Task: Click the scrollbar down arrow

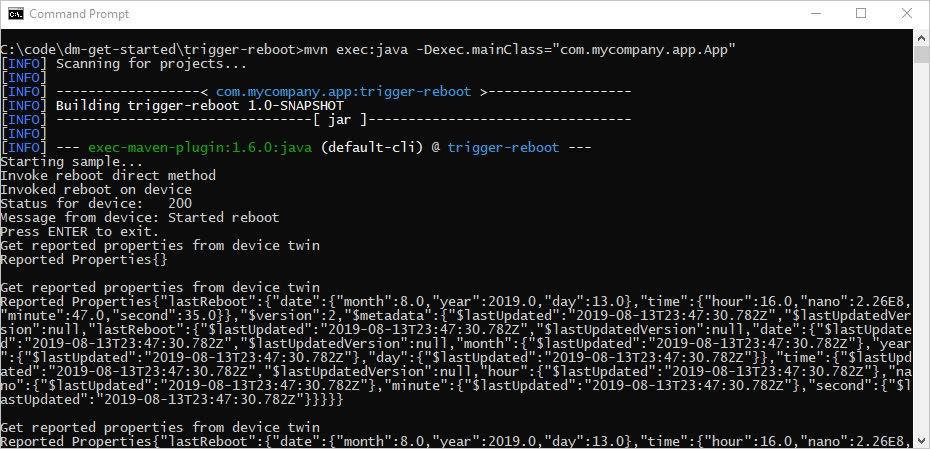Action: [921, 440]
